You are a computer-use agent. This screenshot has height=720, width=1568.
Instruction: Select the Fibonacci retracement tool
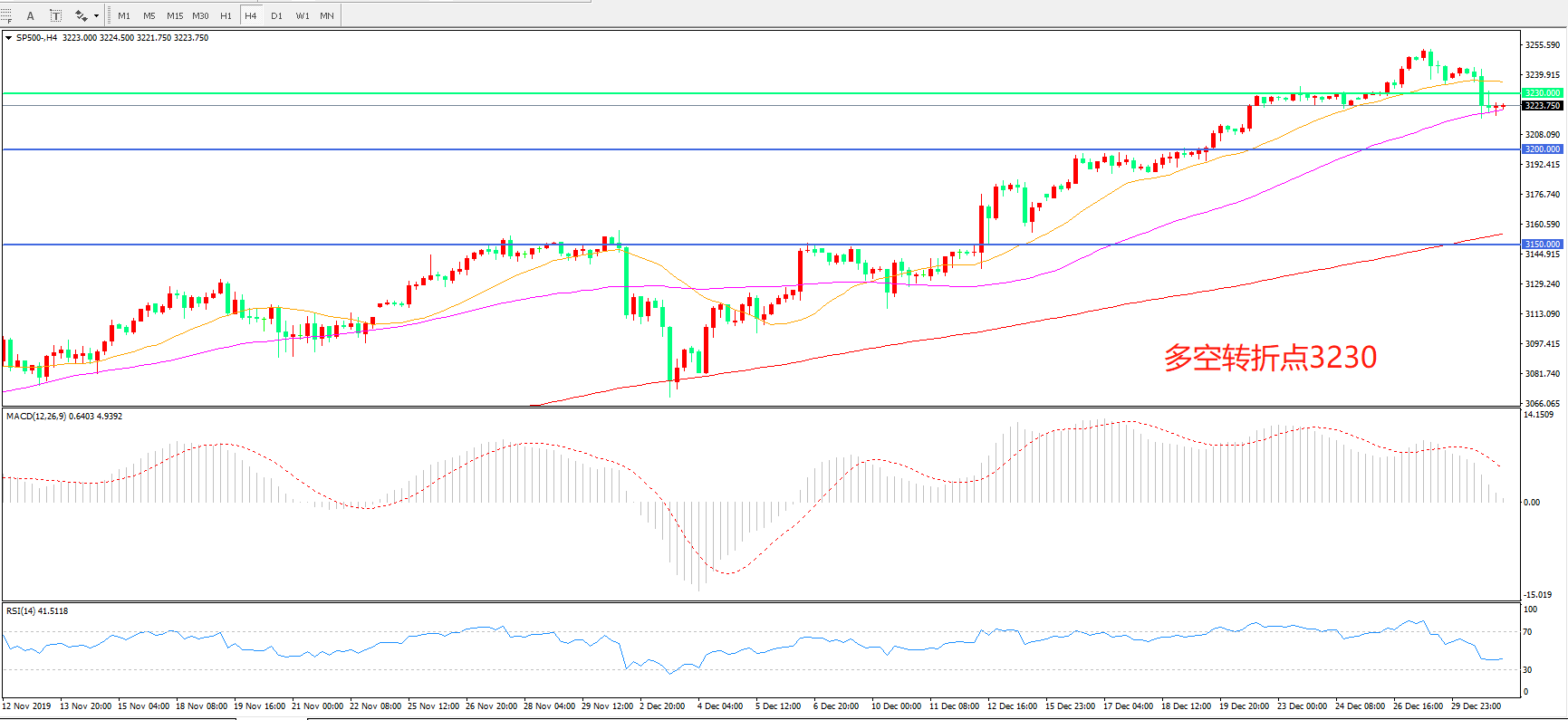click(6, 15)
